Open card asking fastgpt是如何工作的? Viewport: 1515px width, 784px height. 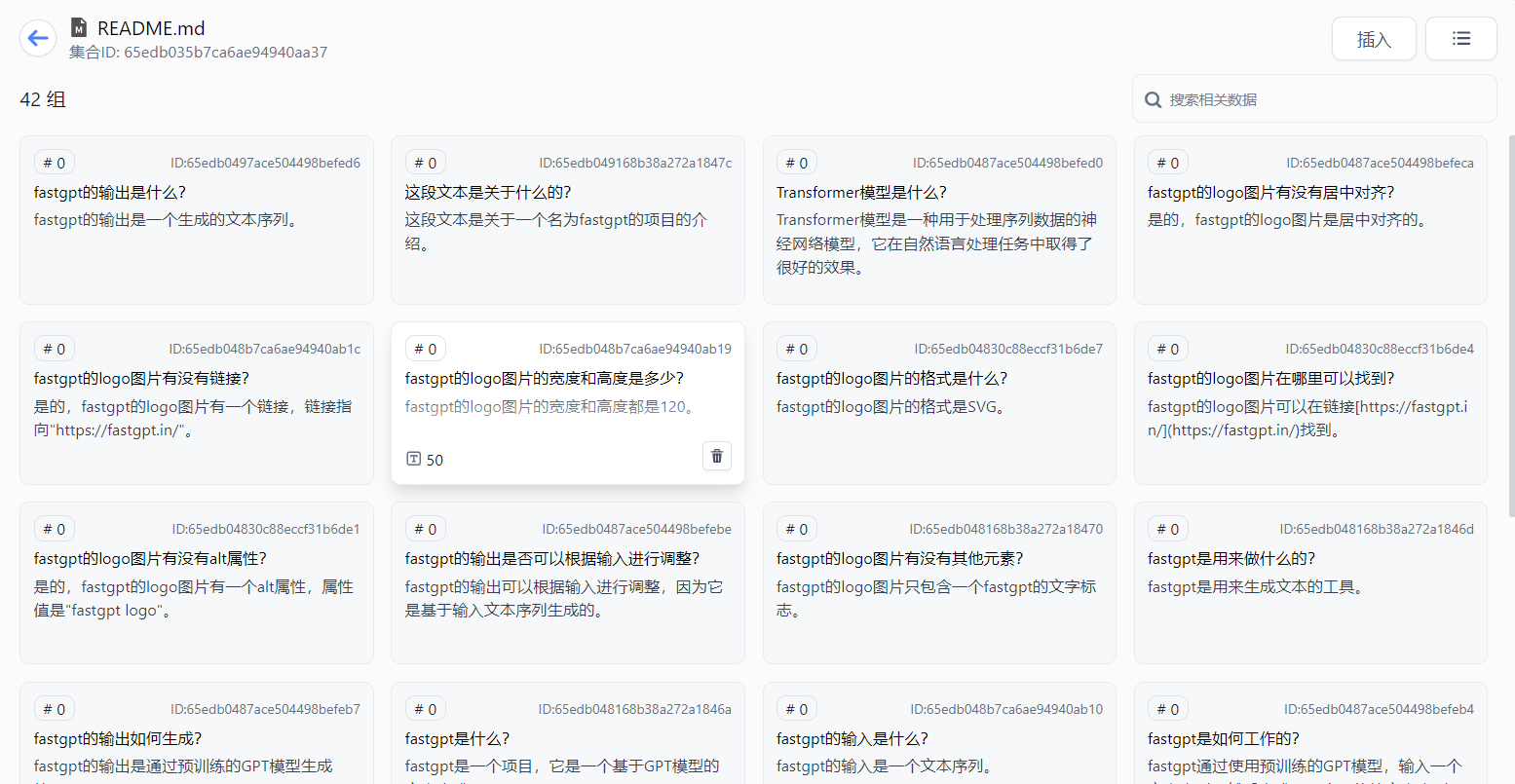point(1310,733)
